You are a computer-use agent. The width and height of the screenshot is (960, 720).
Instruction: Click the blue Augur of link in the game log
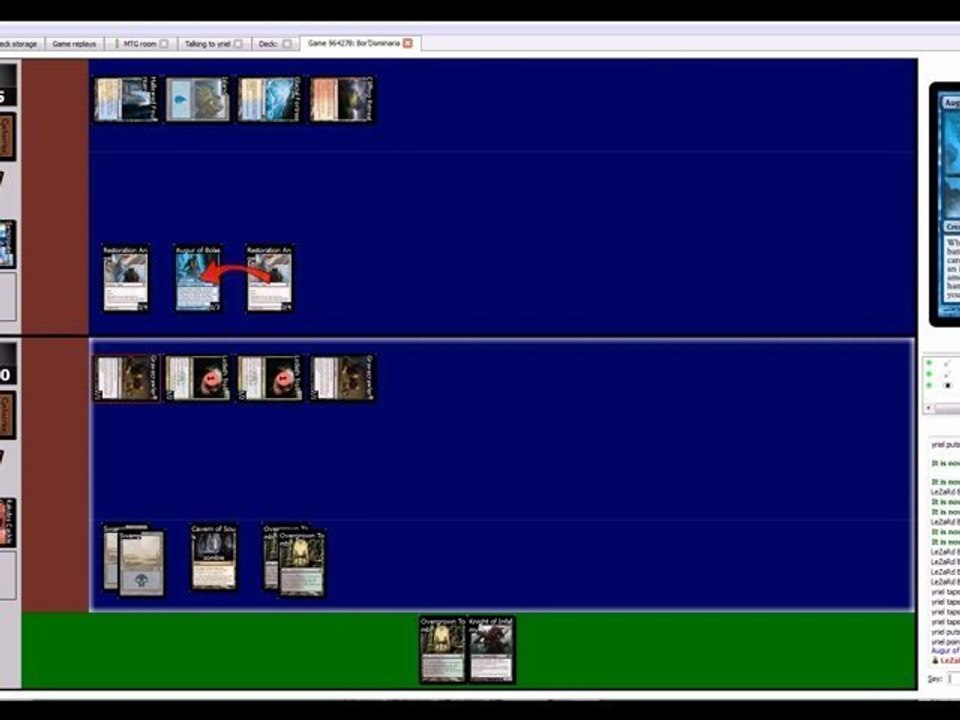coord(945,651)
